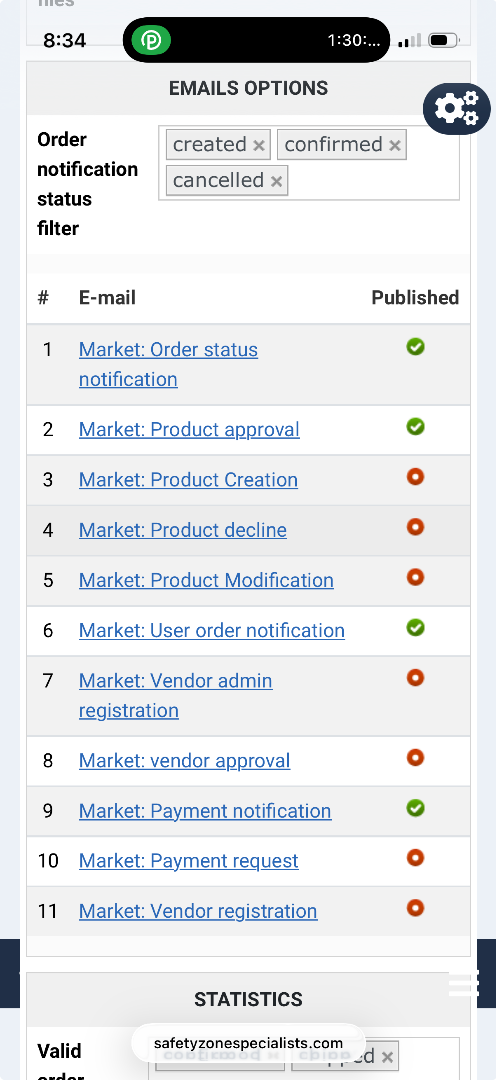
Task: Open the floating gears settings button
Action: tap(457, 108)
